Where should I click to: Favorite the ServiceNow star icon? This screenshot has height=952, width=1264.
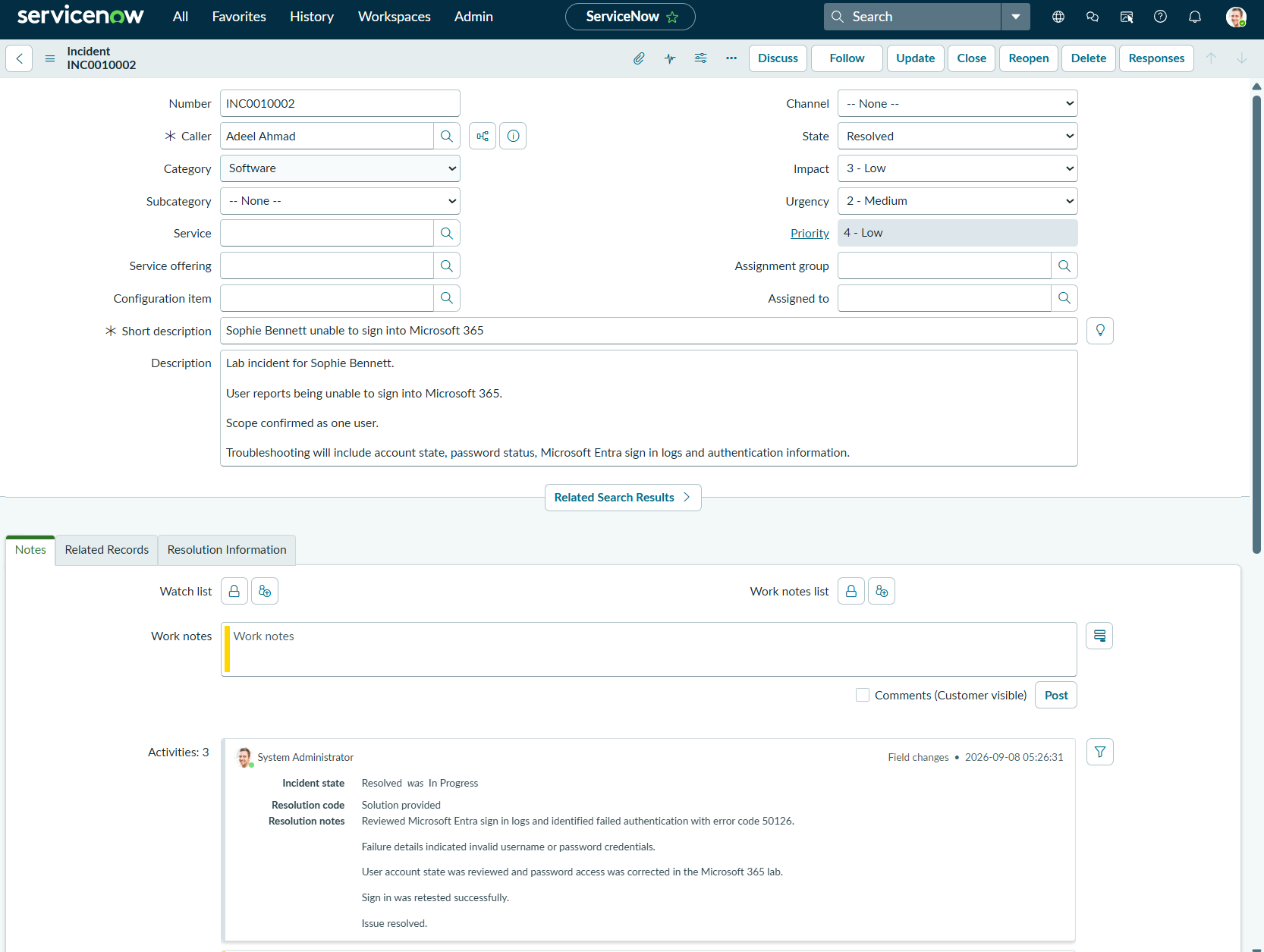tap(672, 17)
